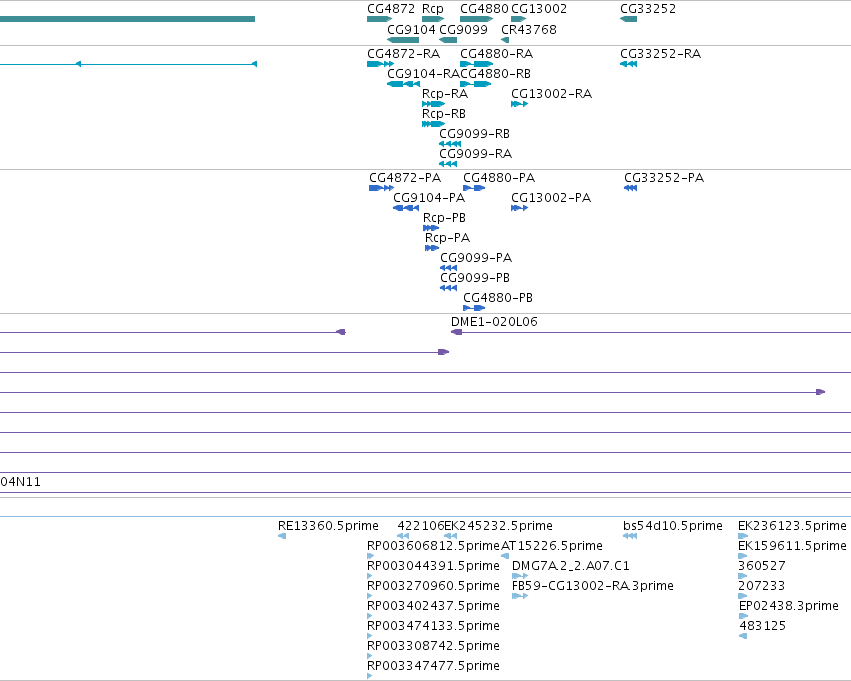This screenshot has height=681, width=851.
Task: Click the arrow glyphs beneath bs54d10.5prime
Action: (x=630, y=536)
